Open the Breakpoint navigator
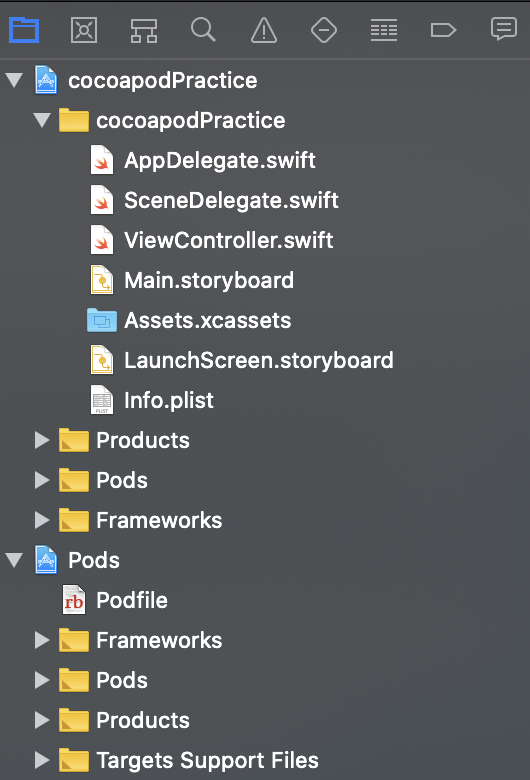Viewport: 530px width, 780px height. point(443,30)
